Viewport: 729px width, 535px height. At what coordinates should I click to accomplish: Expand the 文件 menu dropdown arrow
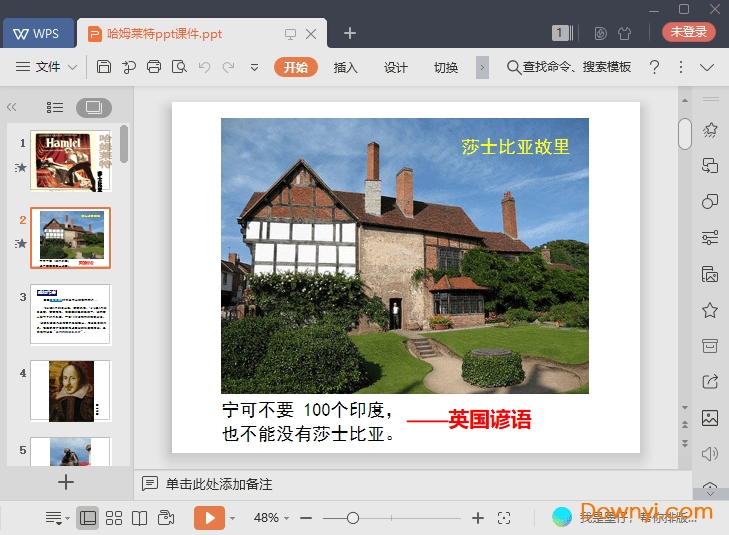point(72,68)
